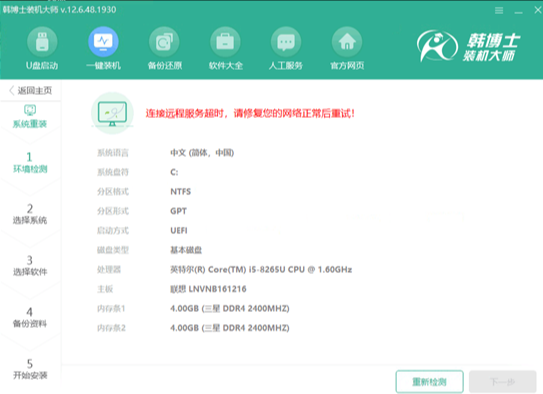Jump to step 4 备份资料
The width and height of the screenshot is (543, 394).
[30, 317]
